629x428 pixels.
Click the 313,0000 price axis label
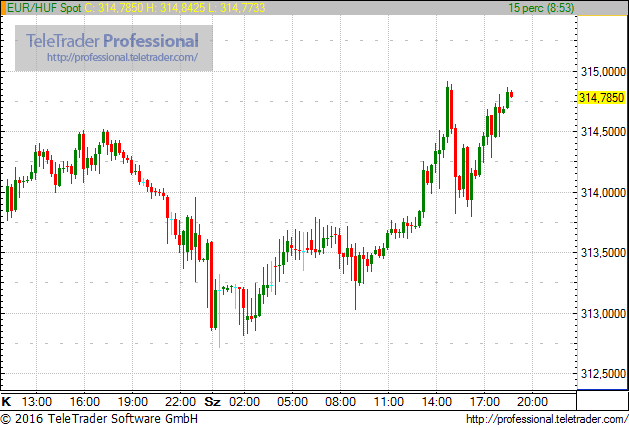603,313
